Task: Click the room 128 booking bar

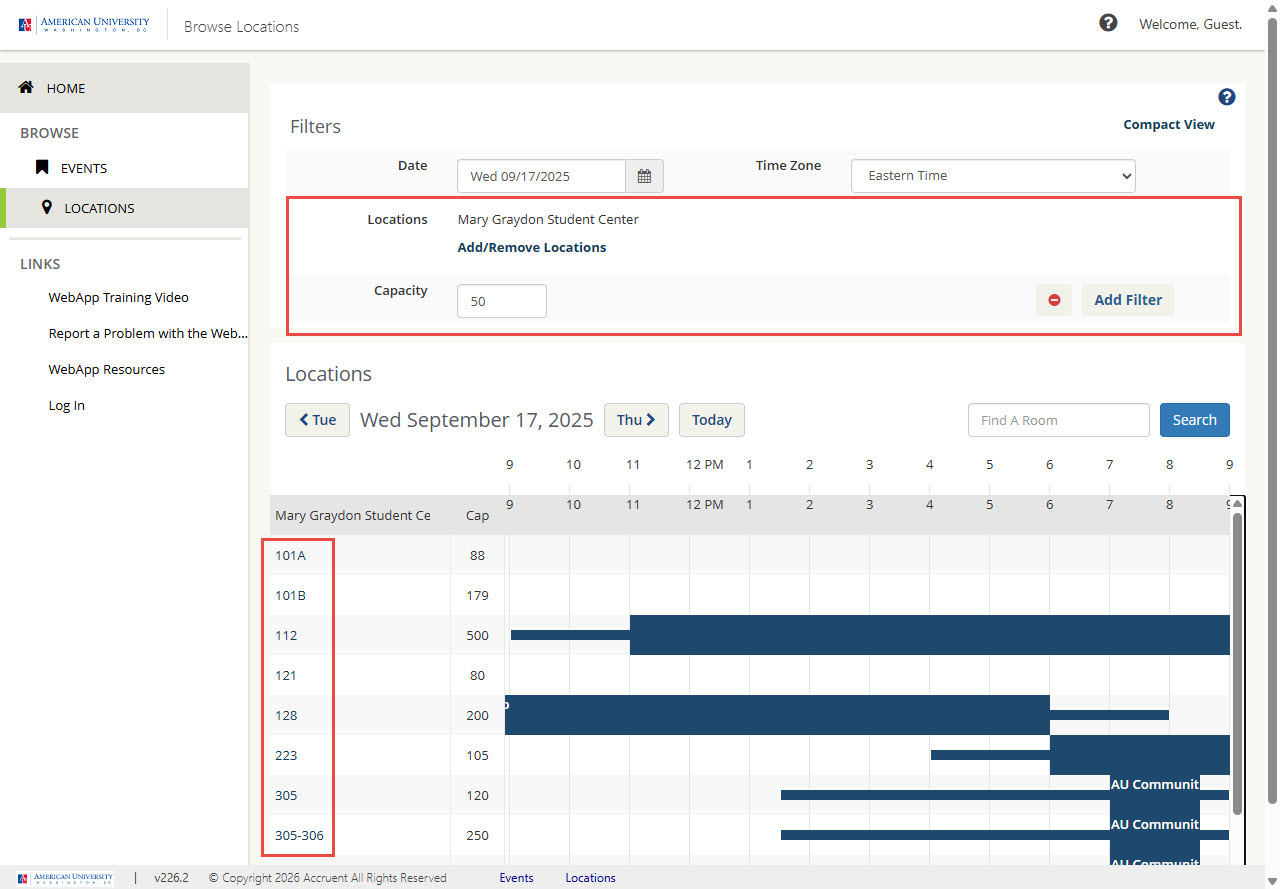Action: click(777, 715)
